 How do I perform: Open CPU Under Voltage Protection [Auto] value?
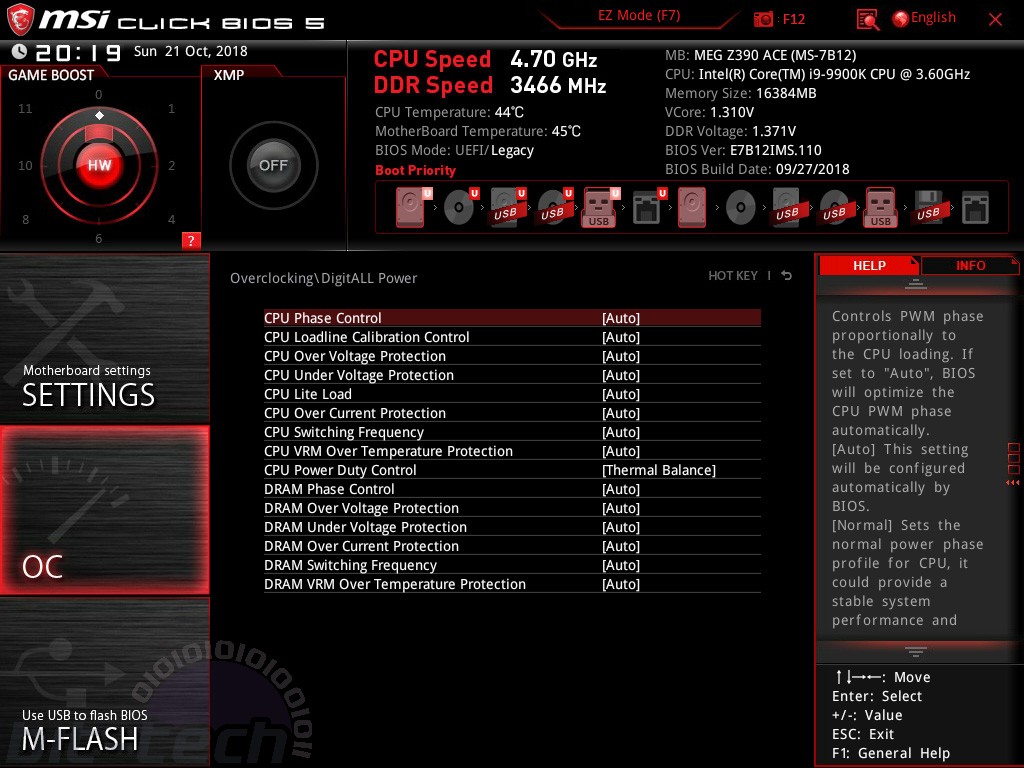(x=620, y=375)
